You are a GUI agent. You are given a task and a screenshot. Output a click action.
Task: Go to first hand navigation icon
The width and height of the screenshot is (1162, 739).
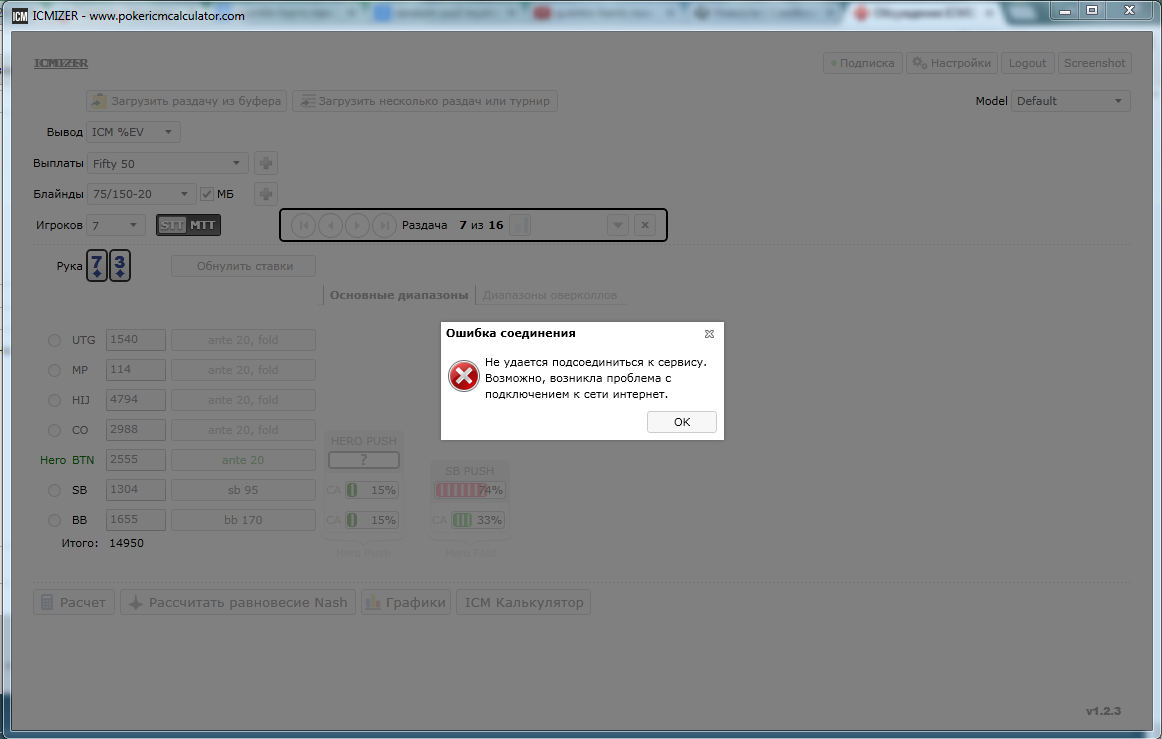(303, 225)
